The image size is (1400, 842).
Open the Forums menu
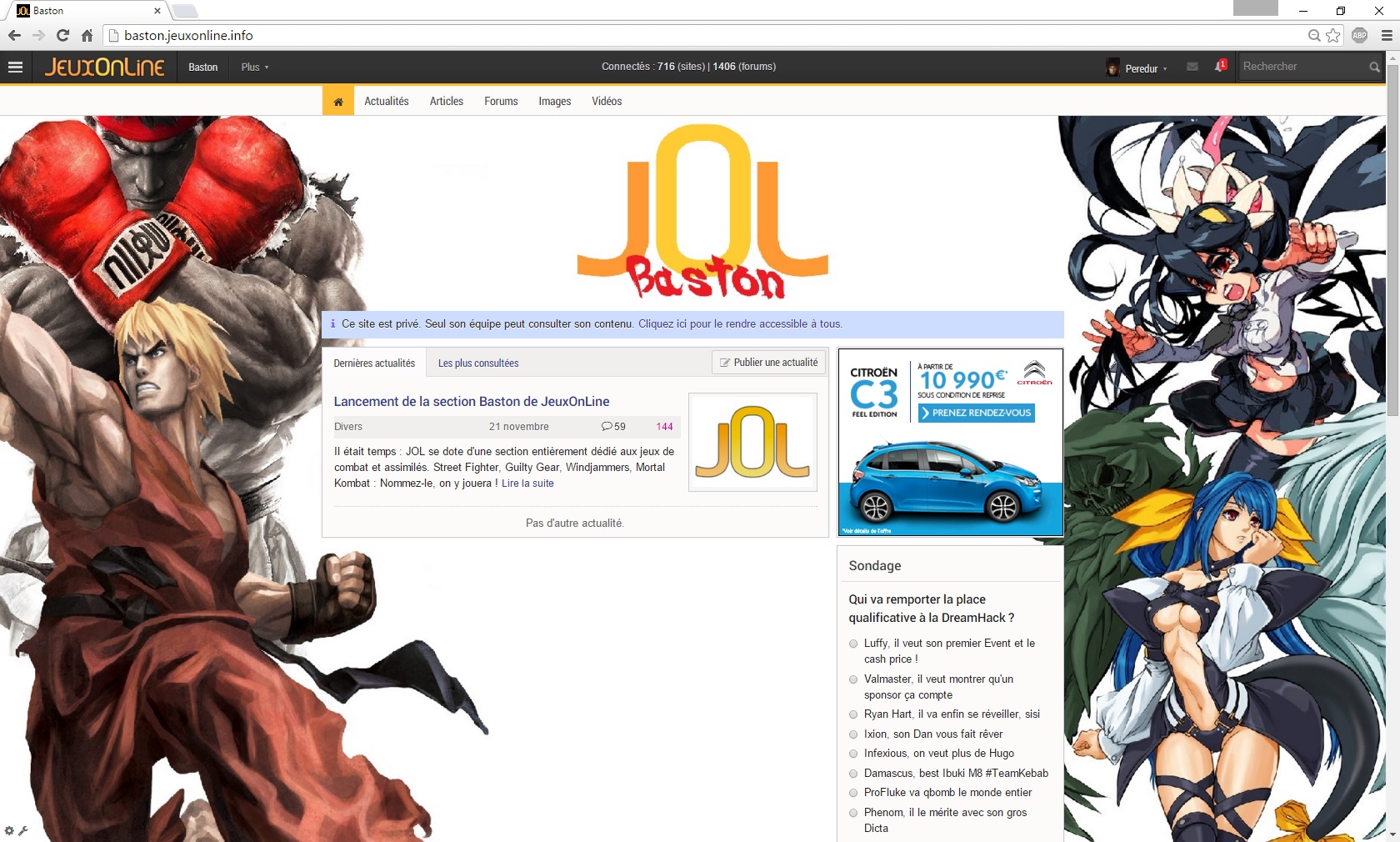(501, 101)
